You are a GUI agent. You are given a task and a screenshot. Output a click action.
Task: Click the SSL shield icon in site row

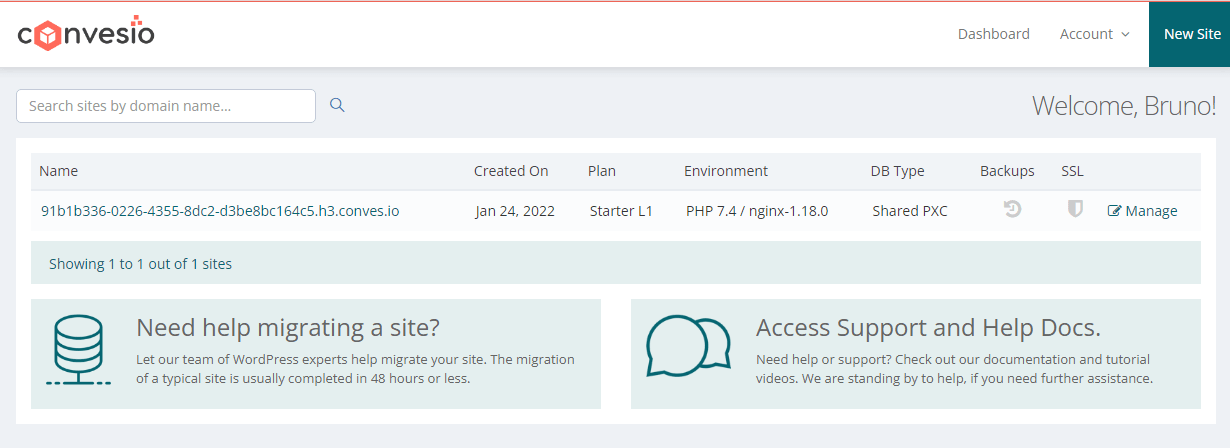coord(1075,210)
